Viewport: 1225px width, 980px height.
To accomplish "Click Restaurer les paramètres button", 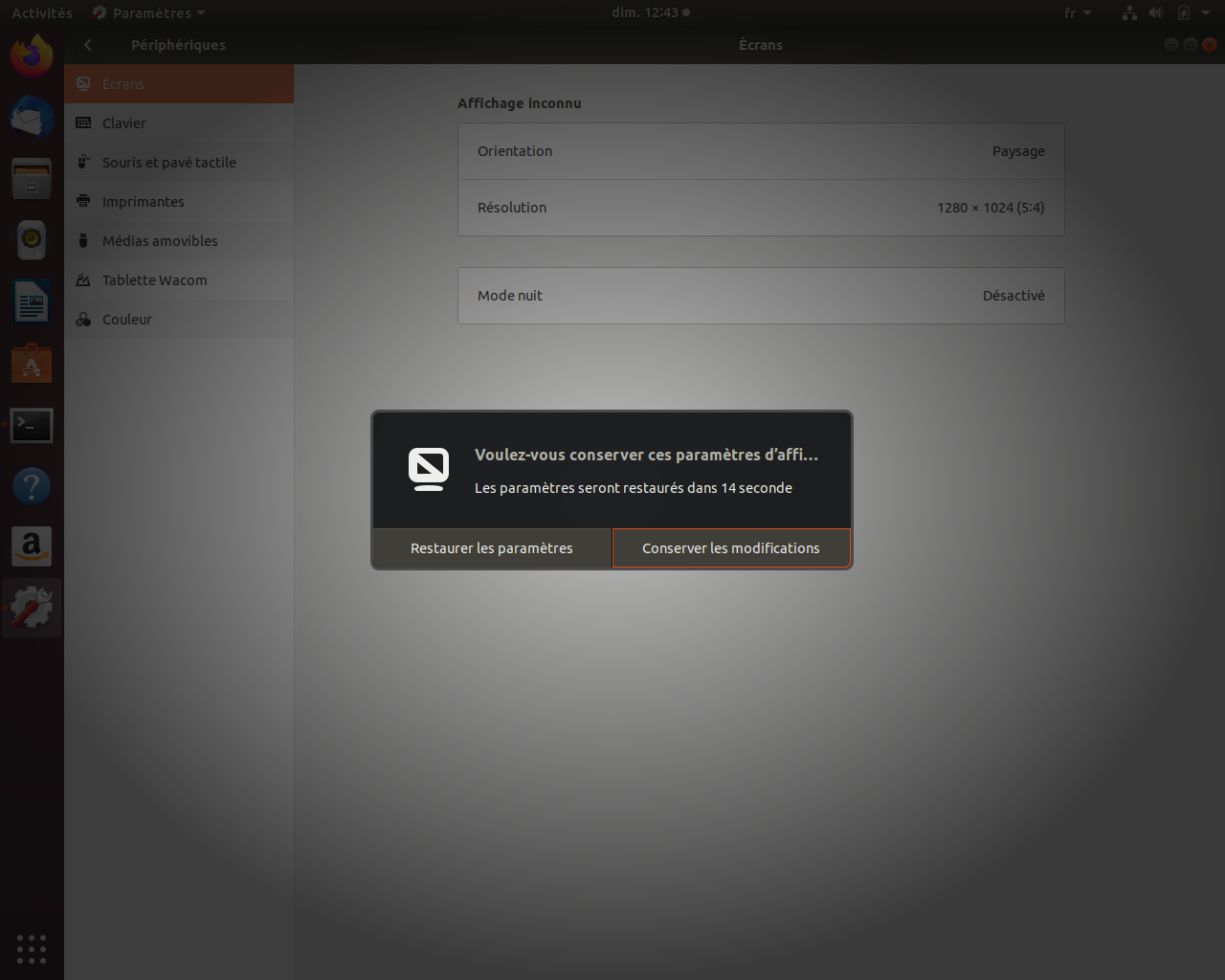I will [492, 548].
